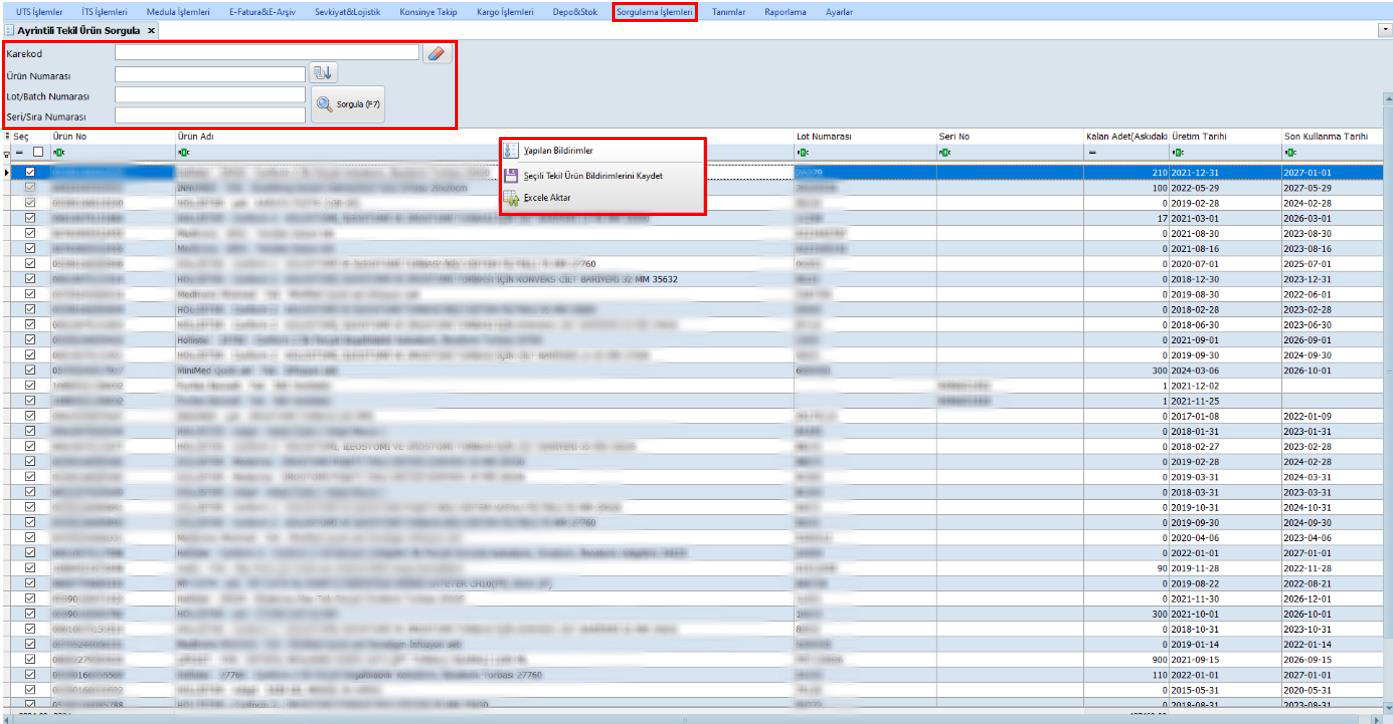Click the save icon for Seçili Tekil Ürün Bildirimlerini Kaydet

pyautogui.click(x=510, y=175)
